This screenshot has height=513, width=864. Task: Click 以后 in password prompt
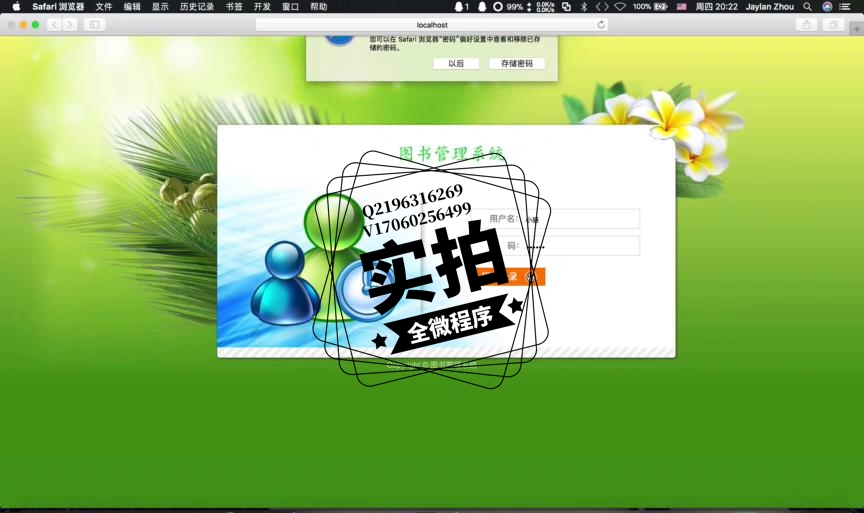(x=456, y=63)
